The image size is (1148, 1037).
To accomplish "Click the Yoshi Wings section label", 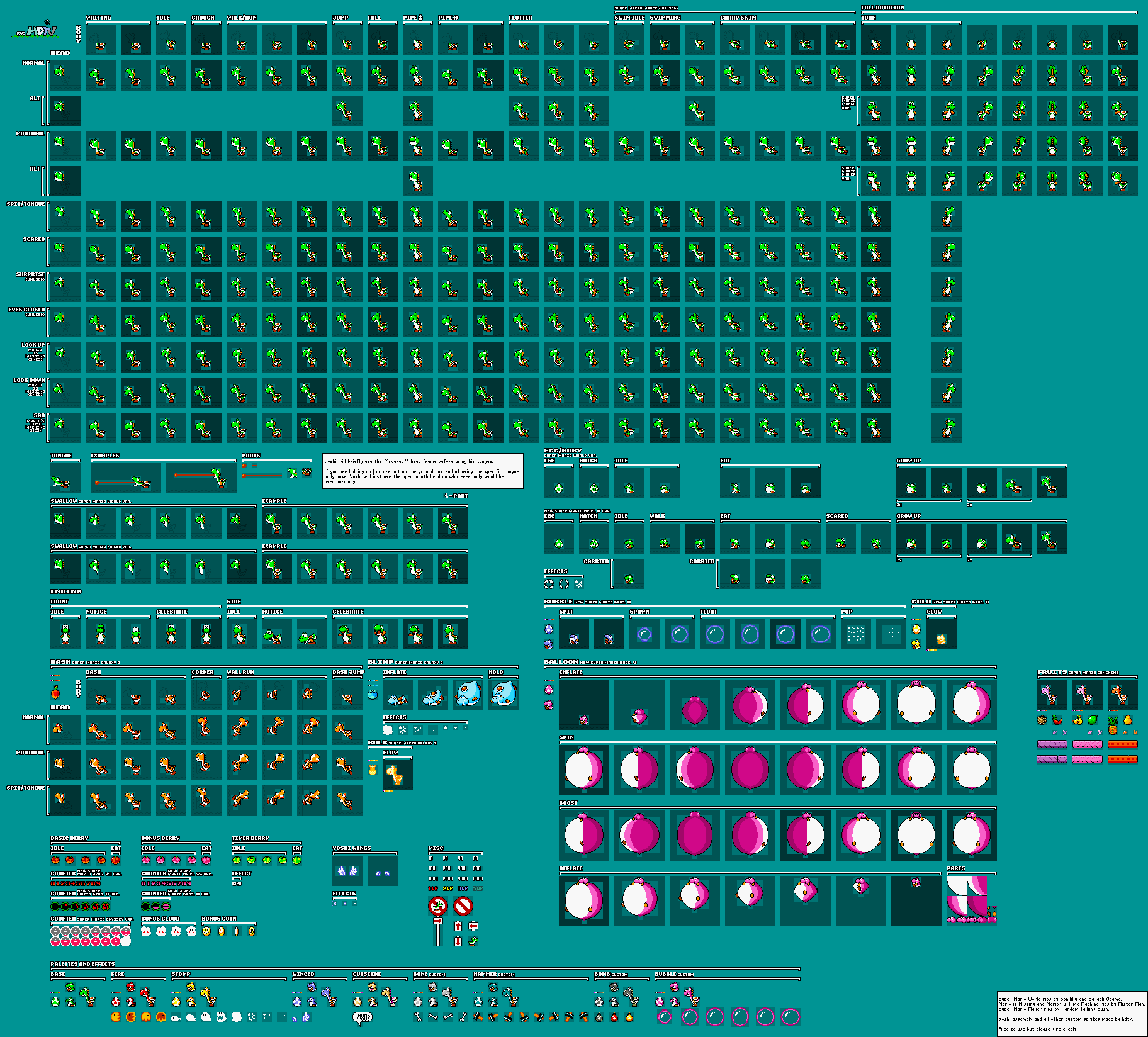I will tap(351, 848).
